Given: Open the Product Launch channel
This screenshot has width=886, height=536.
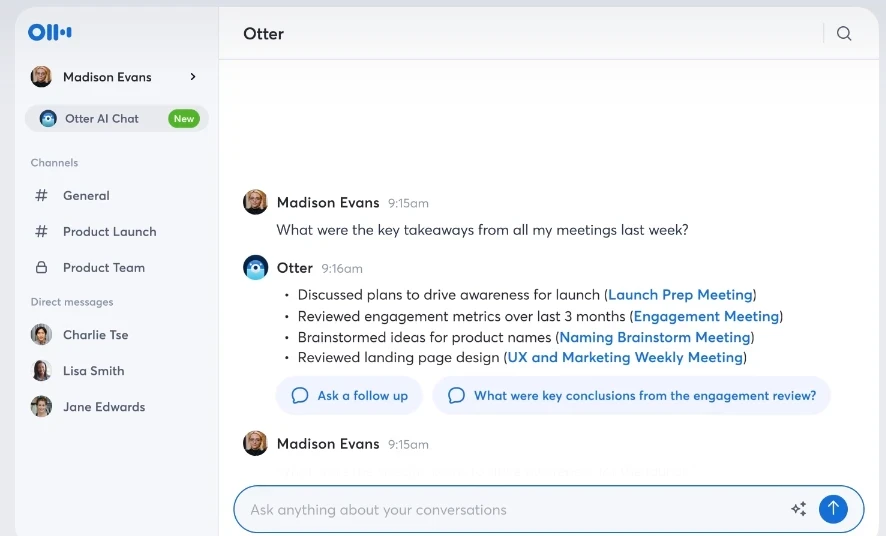Looking at the screenshot, I should [109, 232].
